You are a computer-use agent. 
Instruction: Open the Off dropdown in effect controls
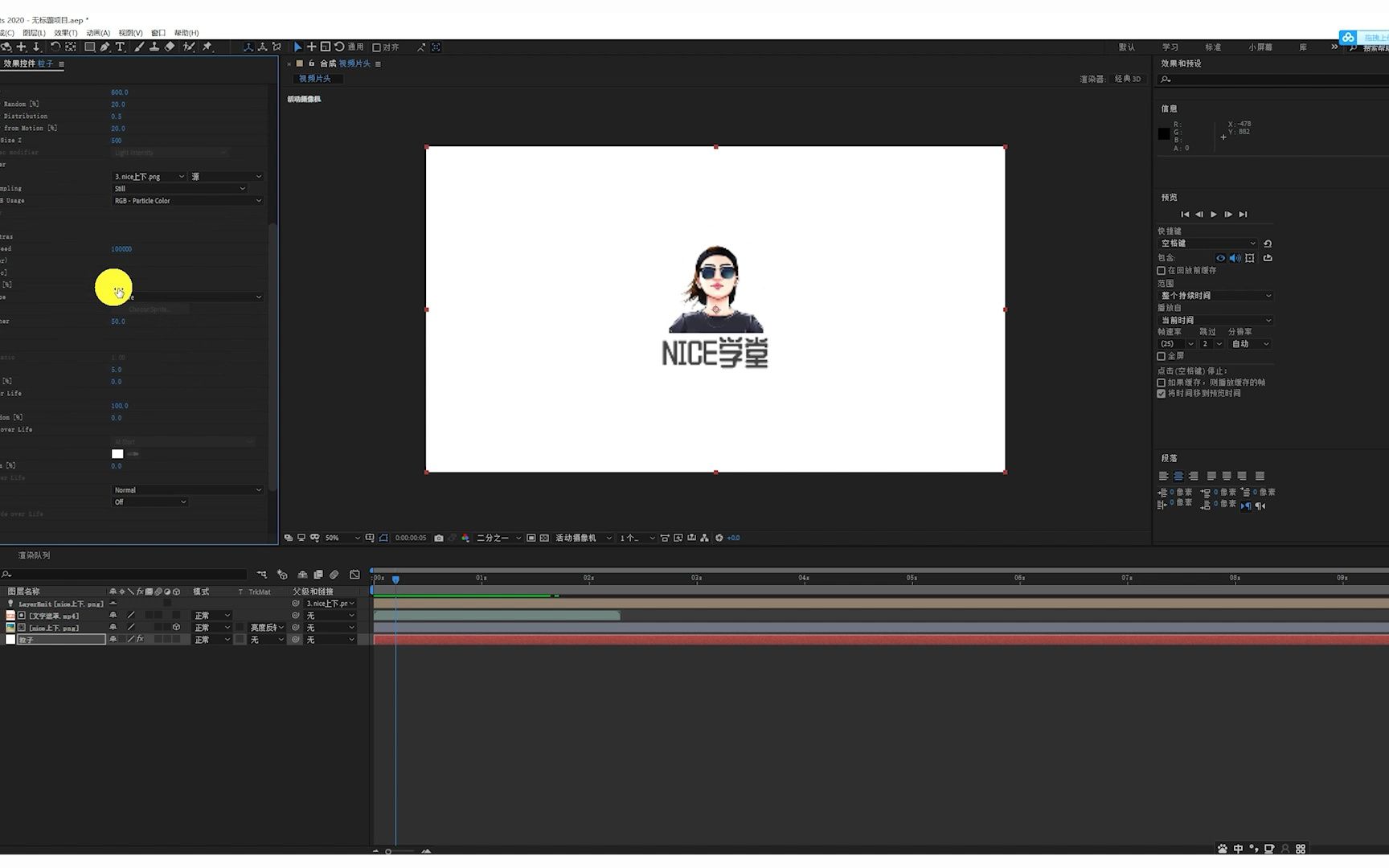tap(150, 502)
